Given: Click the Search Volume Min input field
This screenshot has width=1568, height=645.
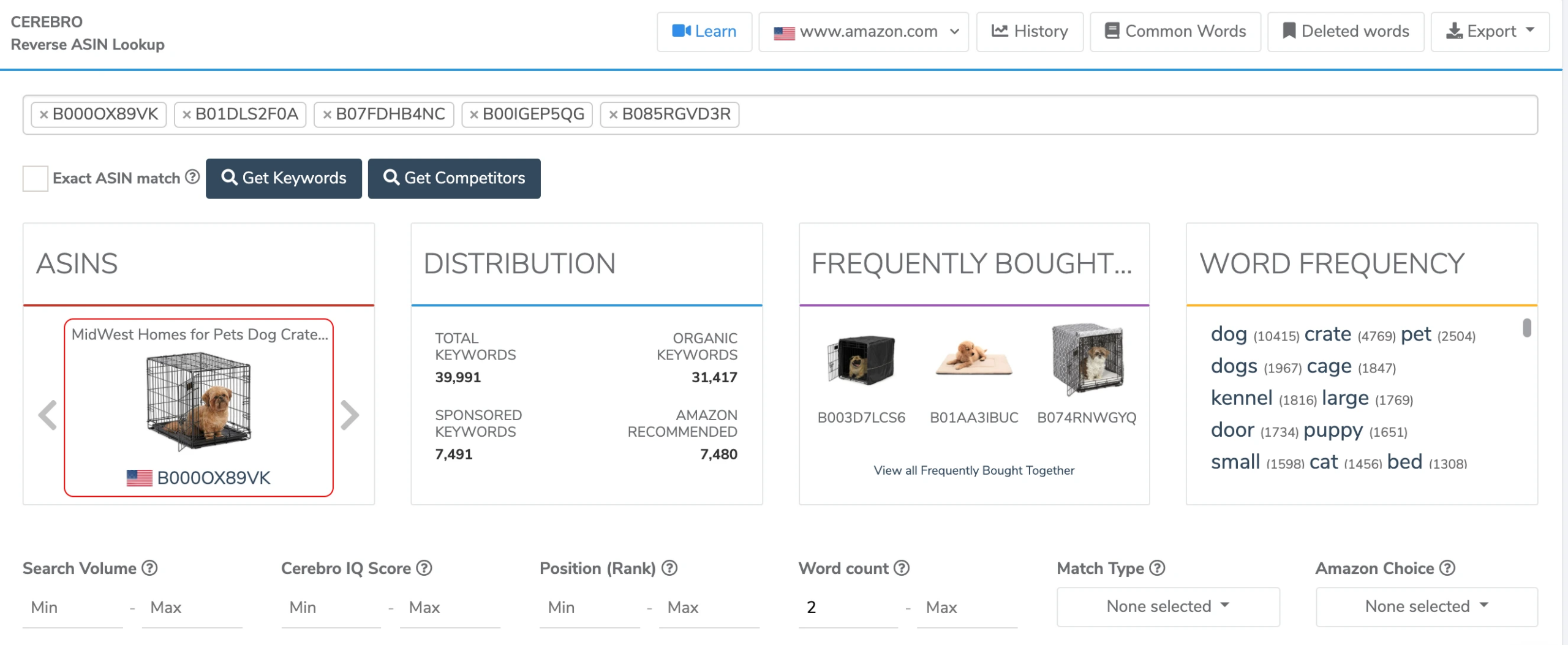Looking at the screenshot, I should tap(72, 608).
